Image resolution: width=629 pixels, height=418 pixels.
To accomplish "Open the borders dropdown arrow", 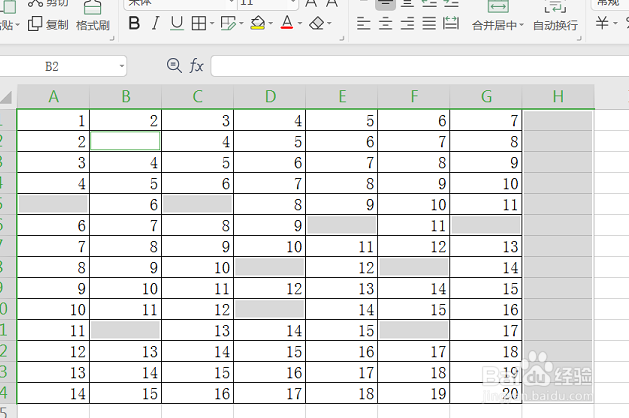I will tap(212, 24).
